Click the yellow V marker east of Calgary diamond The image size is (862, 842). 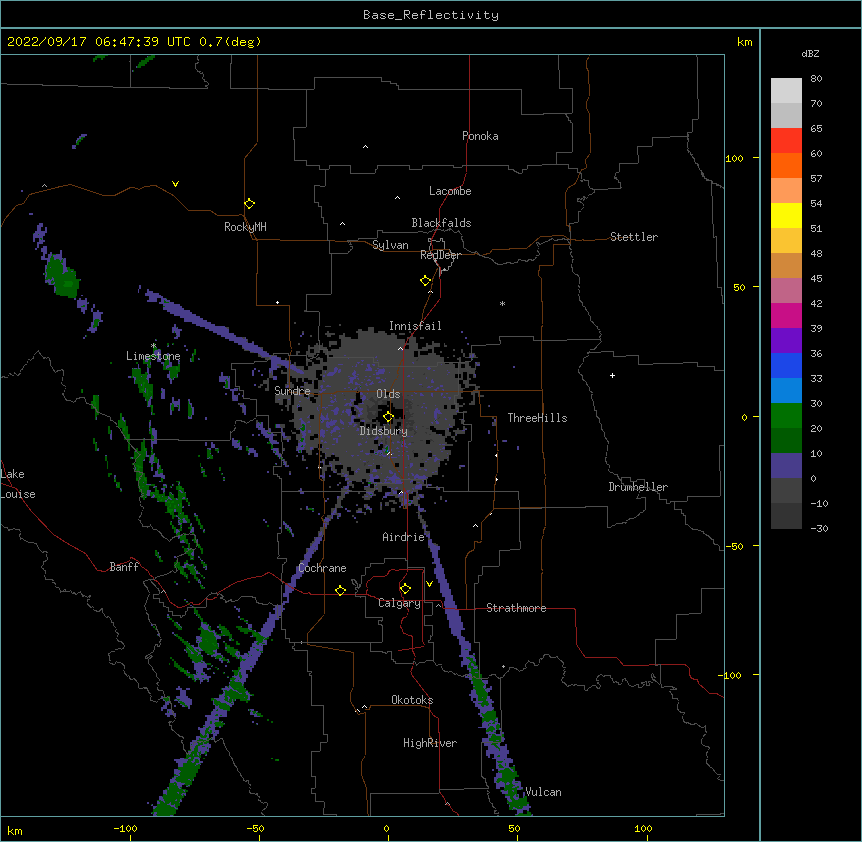click(429, 584)
